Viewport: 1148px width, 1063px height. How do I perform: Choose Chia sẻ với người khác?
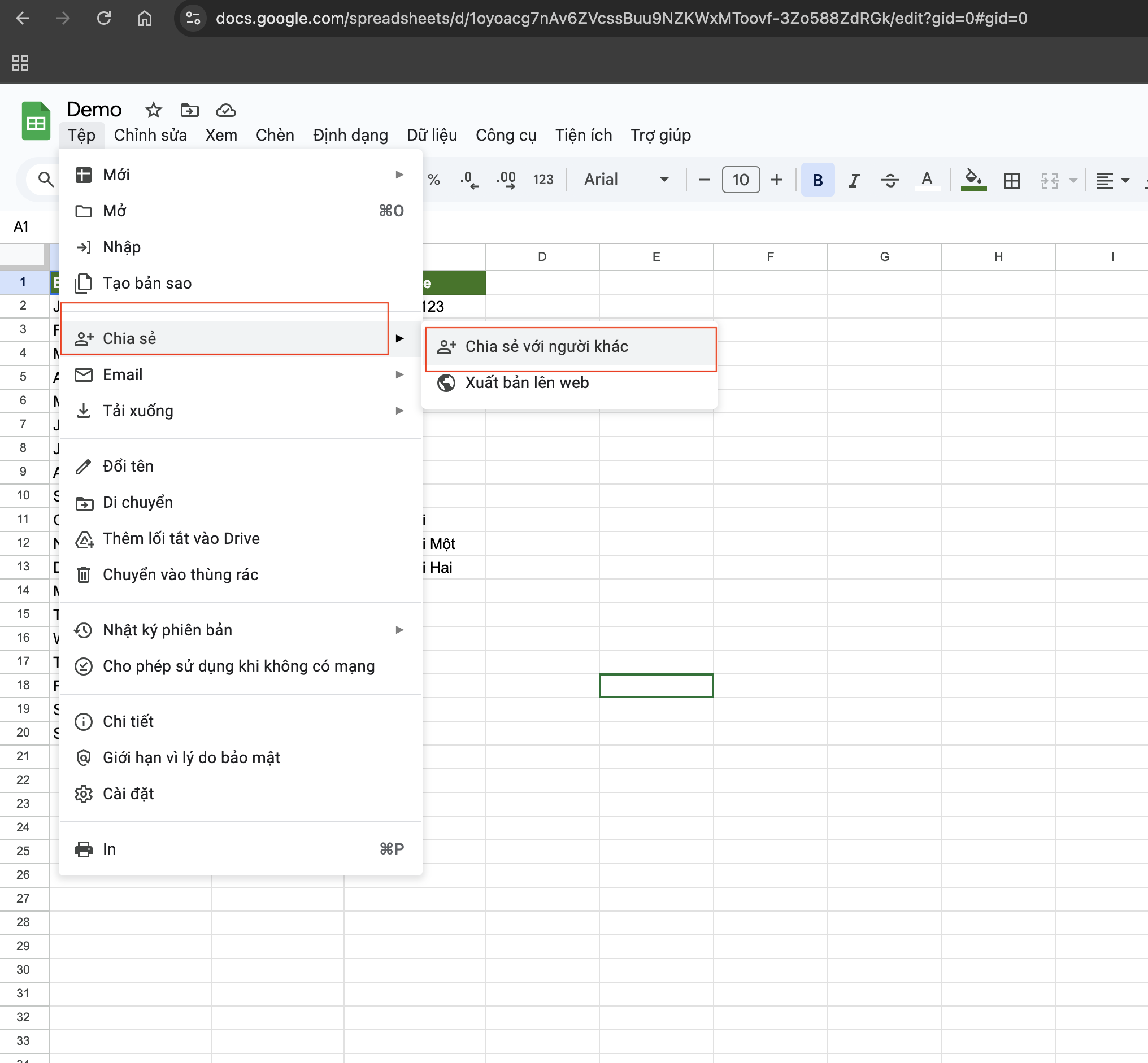pos(546,346)
